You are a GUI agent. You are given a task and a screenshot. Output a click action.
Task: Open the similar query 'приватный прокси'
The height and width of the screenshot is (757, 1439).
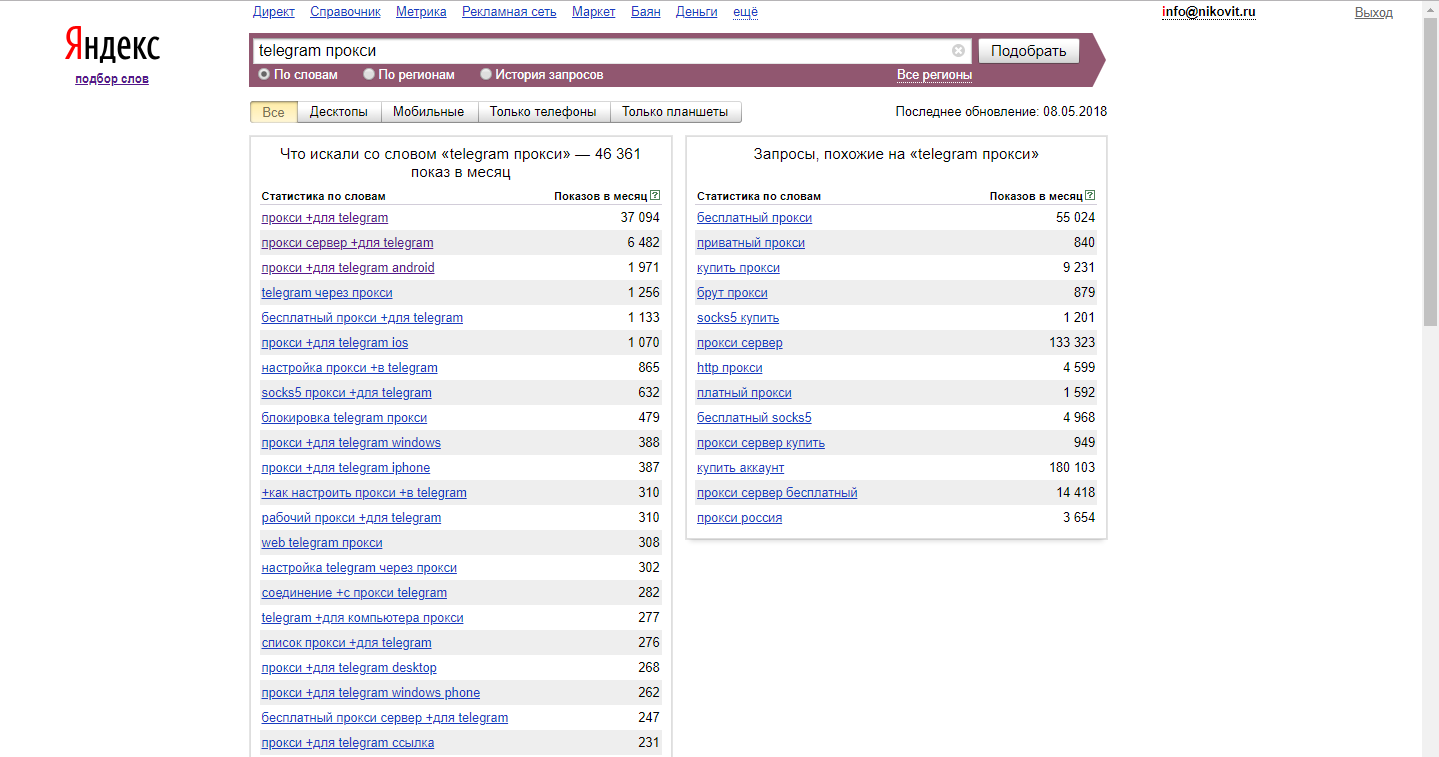tap(751, 243)
